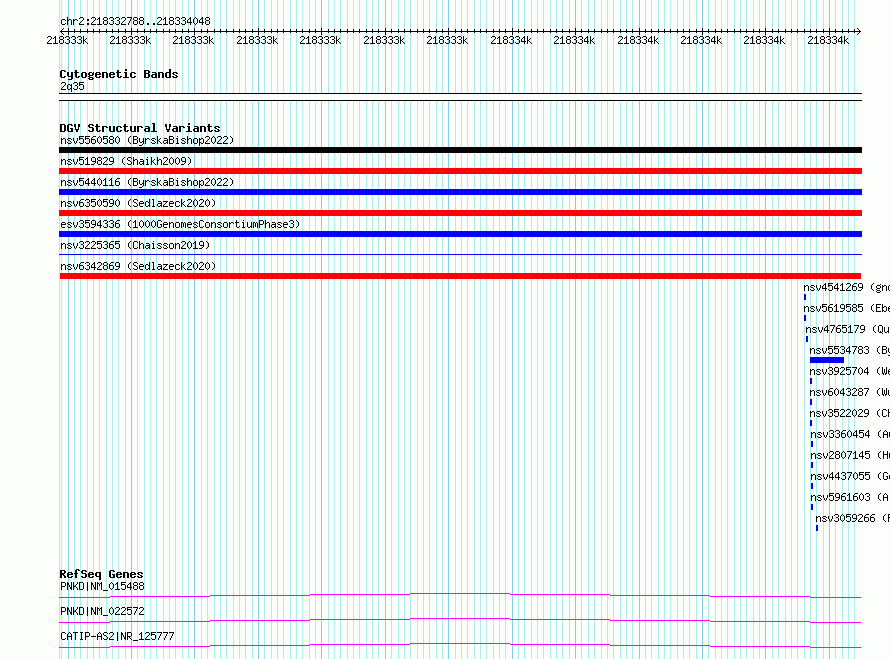Click the 2q35 cytogenetic band label
This screenshot has height=659, width=890.
point(72,86)
